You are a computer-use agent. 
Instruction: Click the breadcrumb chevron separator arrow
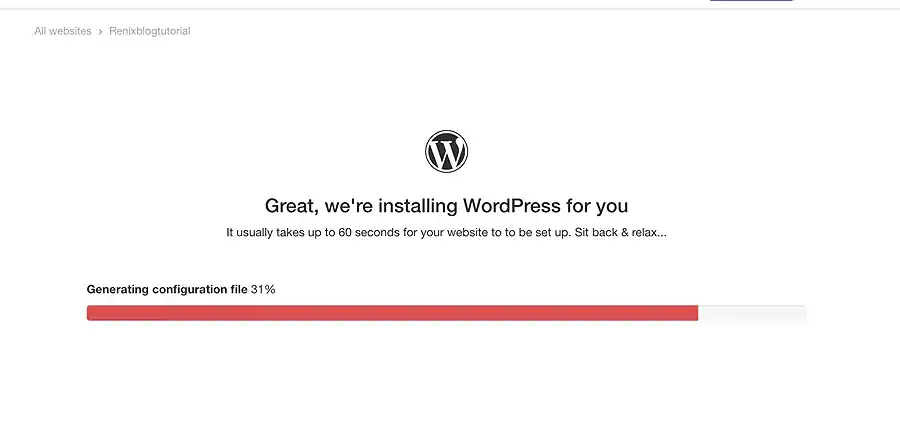pos(100,32)
